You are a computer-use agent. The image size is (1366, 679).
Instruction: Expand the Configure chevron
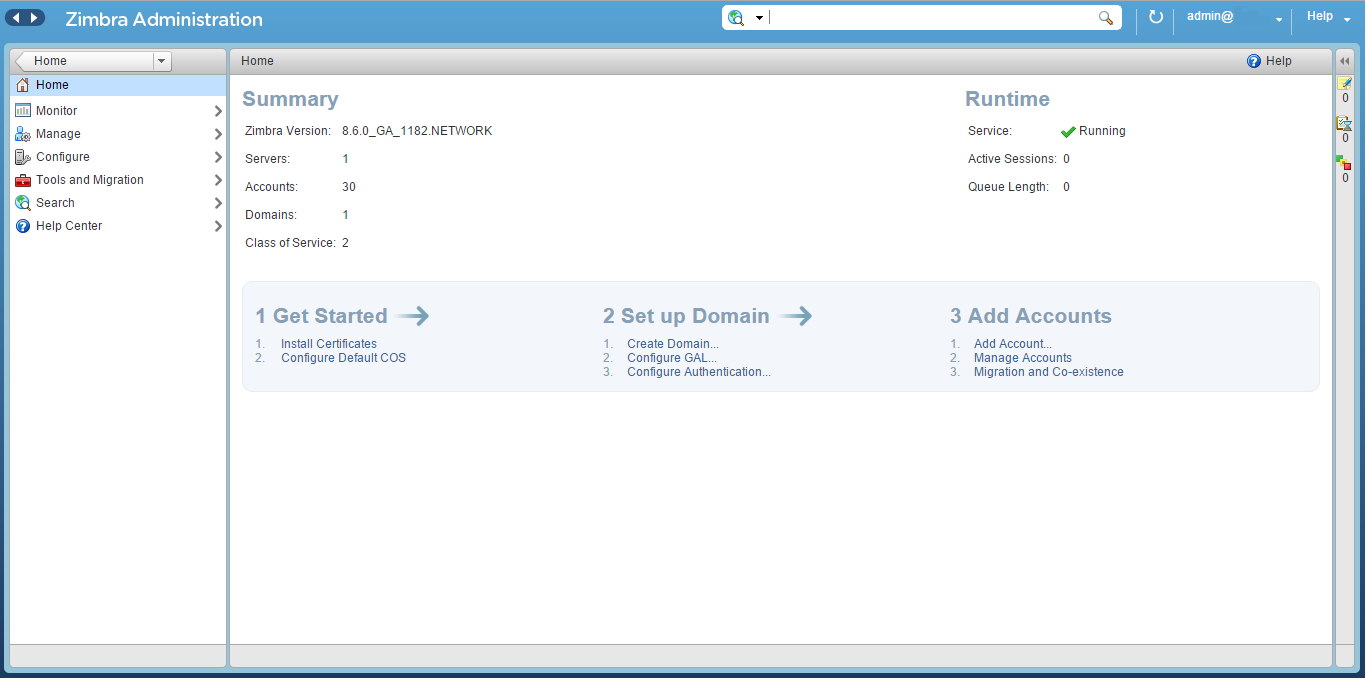coord(218,157)
